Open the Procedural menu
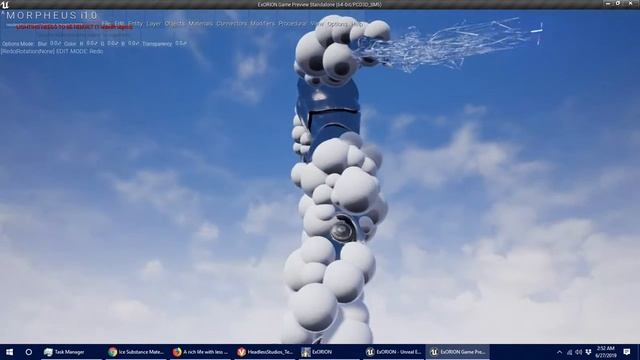Image resolution: width=640 pixels, height=360 pixels. 292,24
